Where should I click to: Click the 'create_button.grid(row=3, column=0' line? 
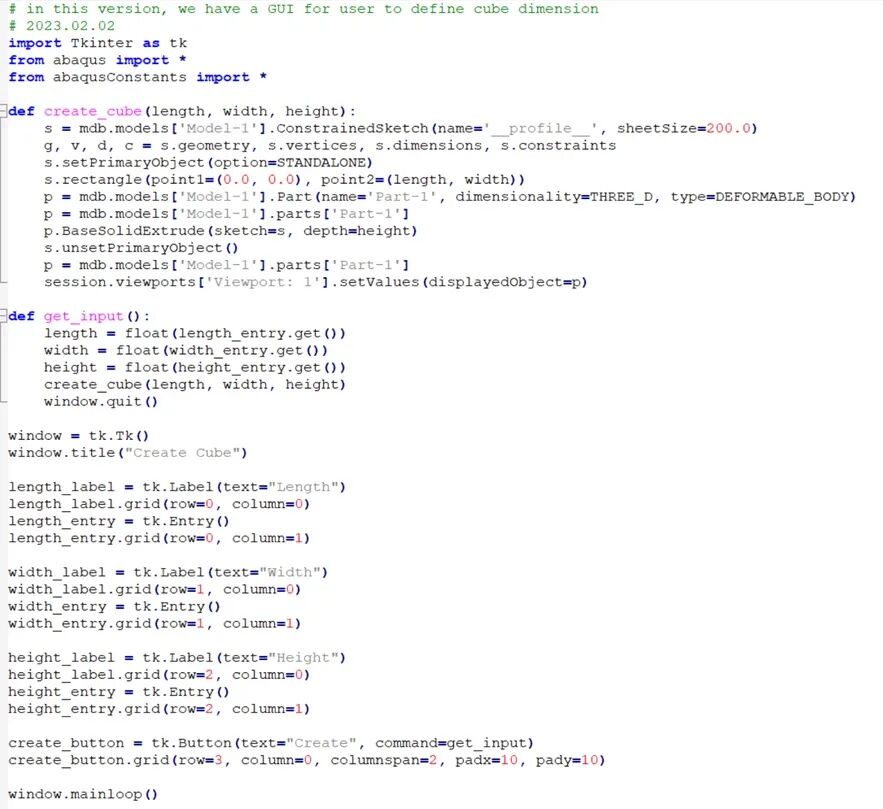pyautogui.click(x=307, y=760)
